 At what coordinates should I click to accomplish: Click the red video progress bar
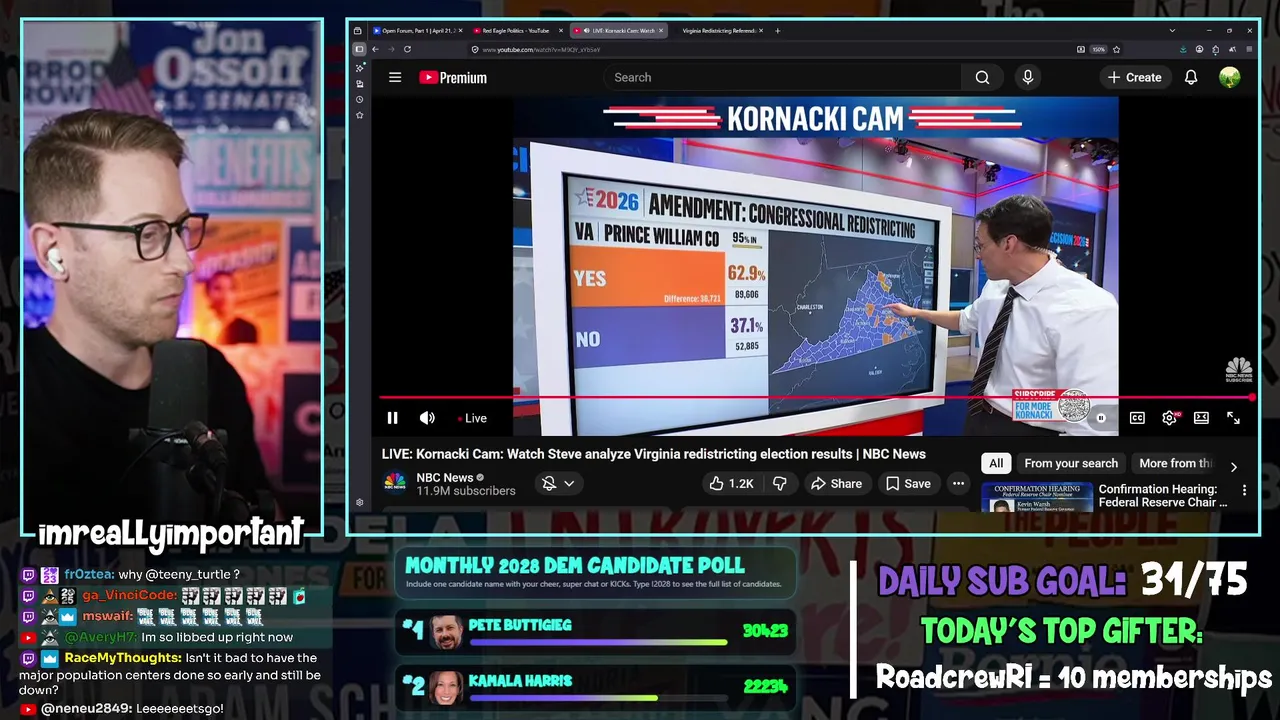pyautogui.click(x=815, y=397)
